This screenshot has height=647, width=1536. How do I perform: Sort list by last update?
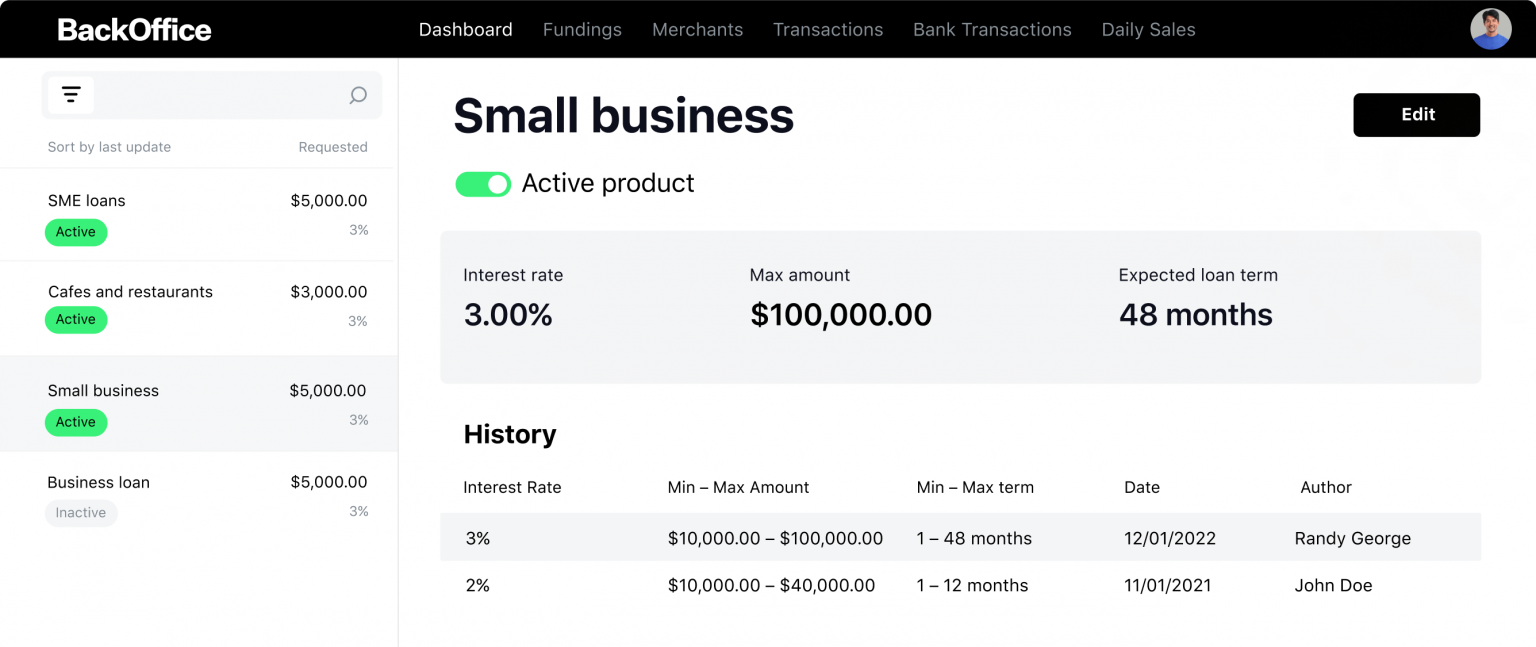[x=109, y=146]
